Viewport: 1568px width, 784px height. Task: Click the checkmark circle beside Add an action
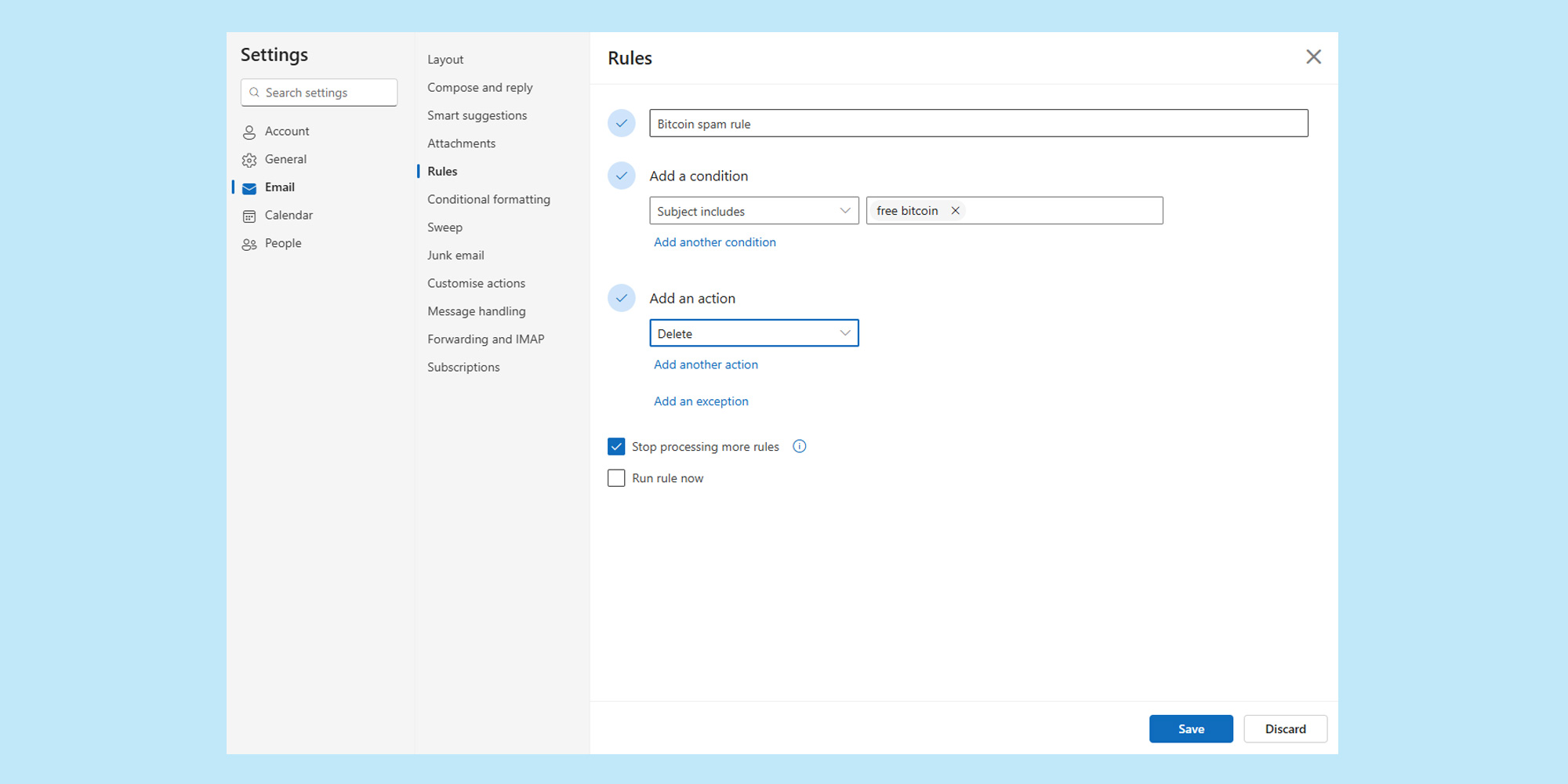click(x=622, y=298)
